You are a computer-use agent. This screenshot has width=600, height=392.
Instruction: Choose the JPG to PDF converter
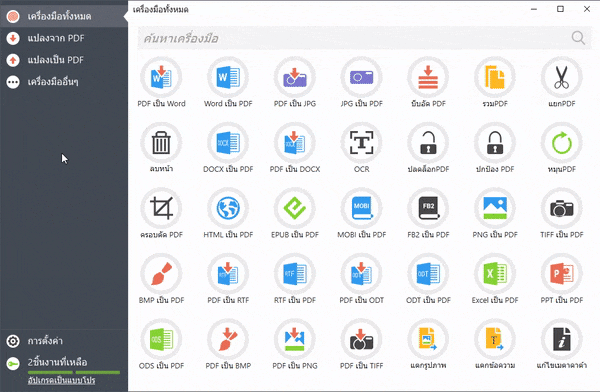(361, 78)
